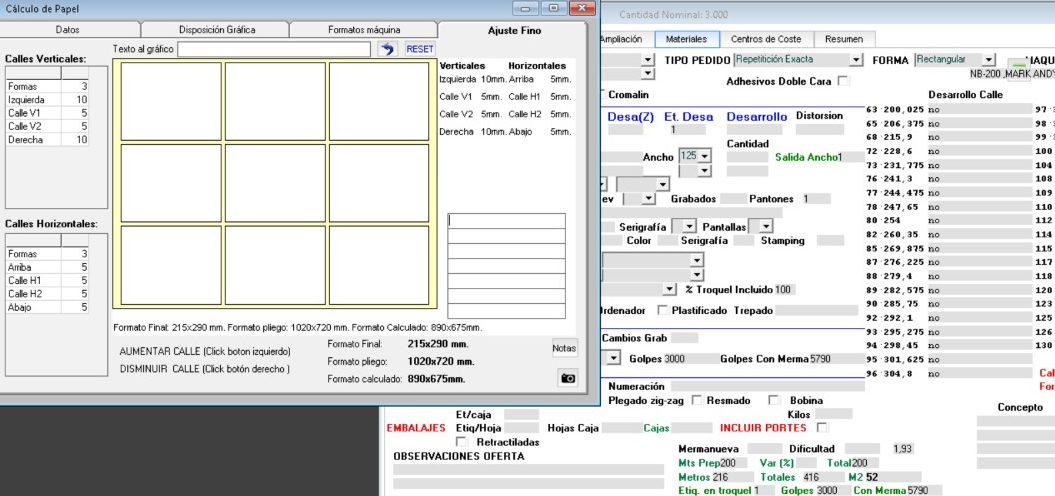The width and height of the screenshot is (1055, 496).
Task: Select row '80 254' in Desarrollo list
Action: pyautogui.click(x=949, y=220)
